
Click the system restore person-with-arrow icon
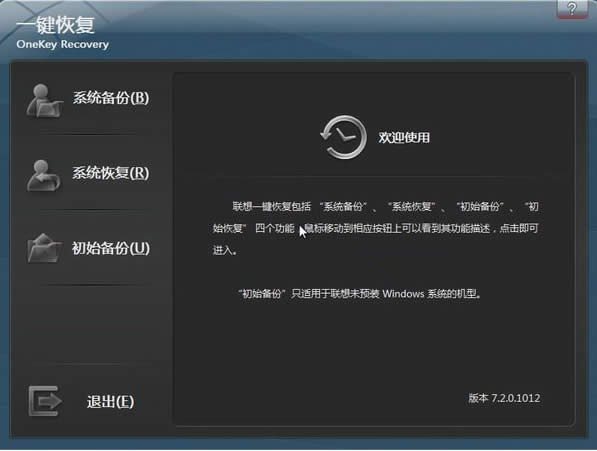coord(43,175)
